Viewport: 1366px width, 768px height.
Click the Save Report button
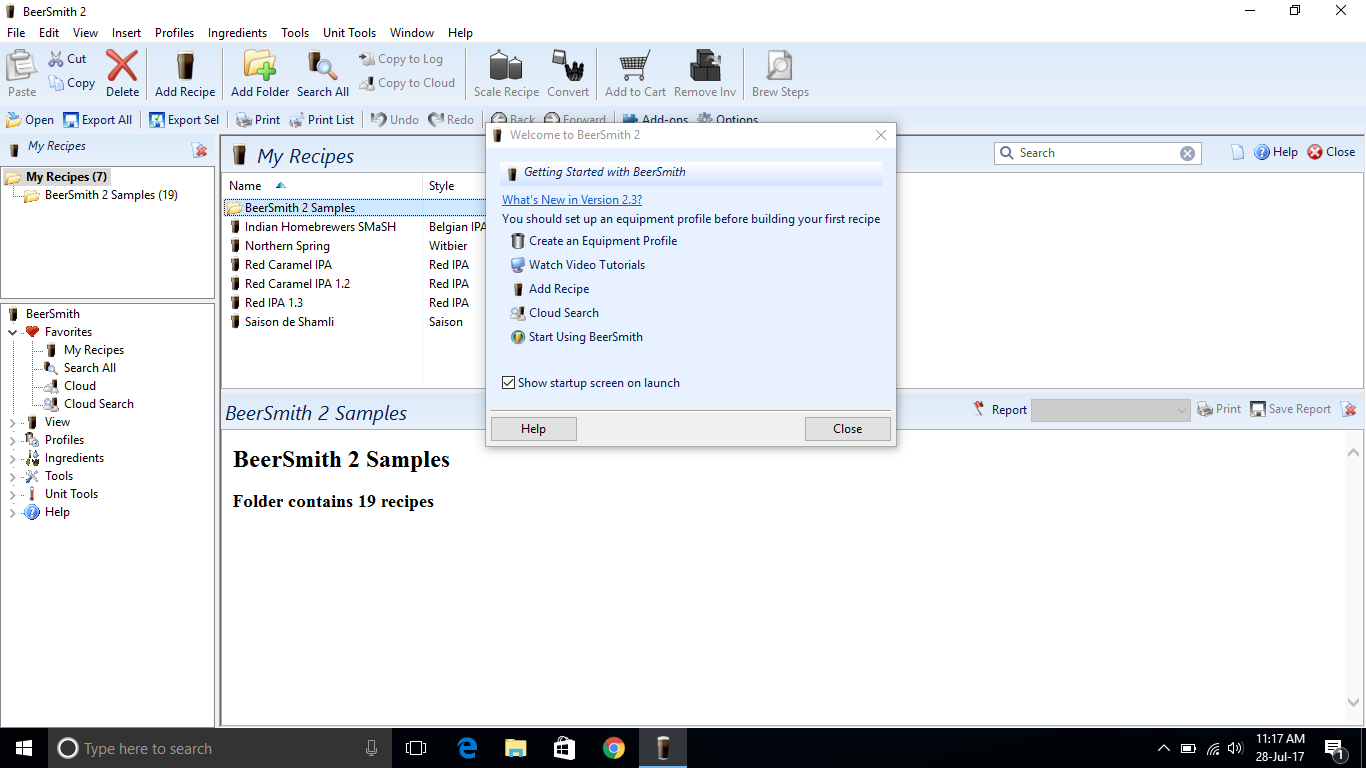(1291, 409)
